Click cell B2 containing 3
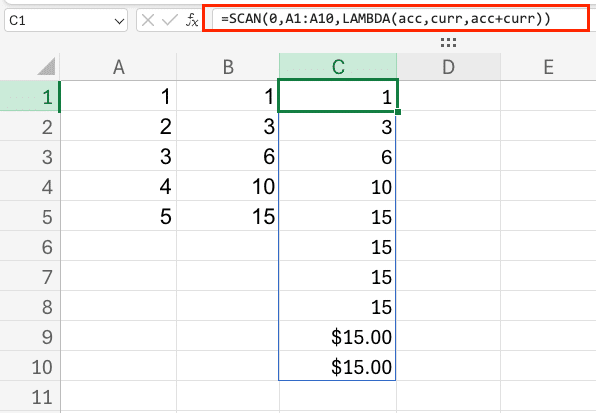The width and height of the screenshot is (596, 413). tap(228, 126)
